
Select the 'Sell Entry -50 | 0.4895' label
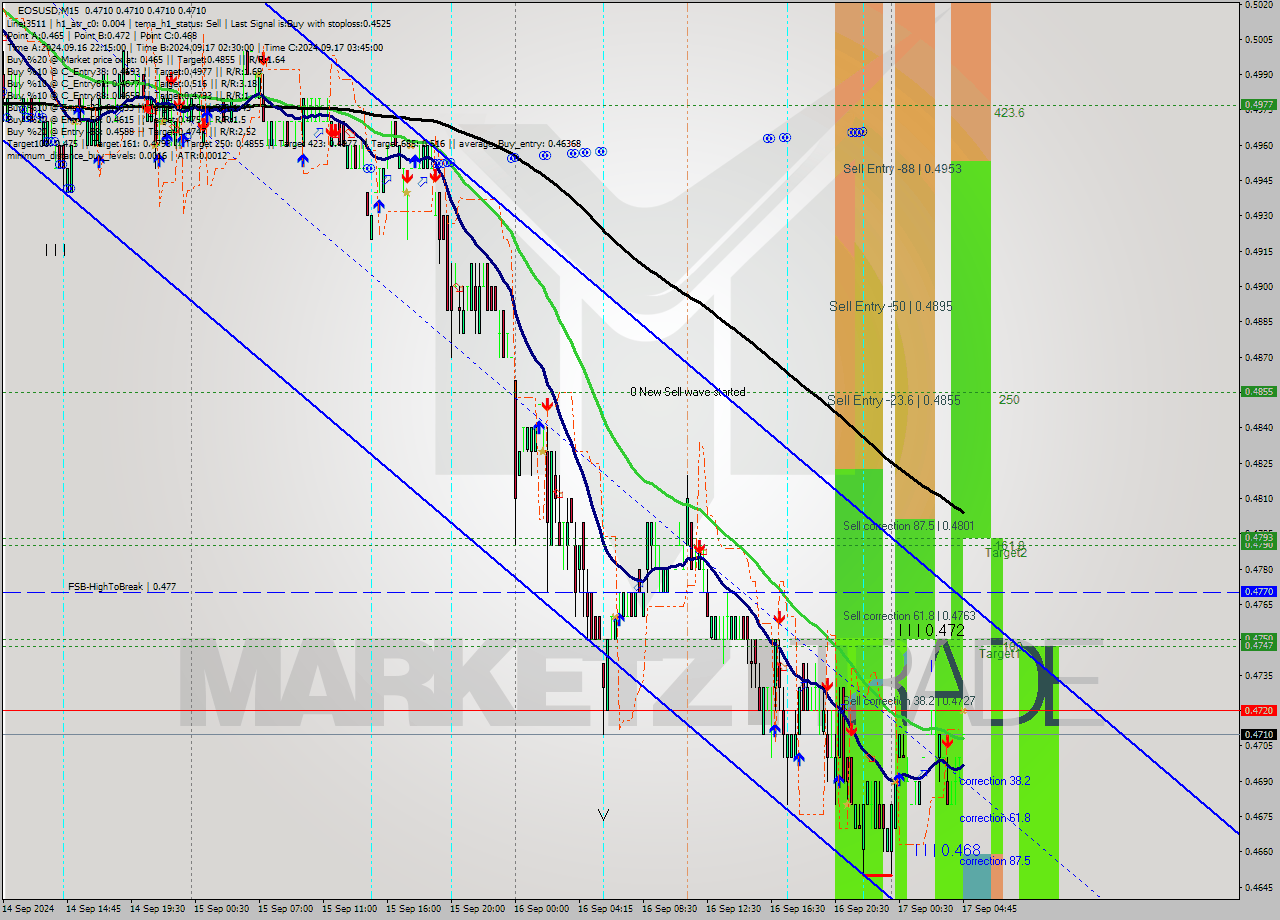890,306
